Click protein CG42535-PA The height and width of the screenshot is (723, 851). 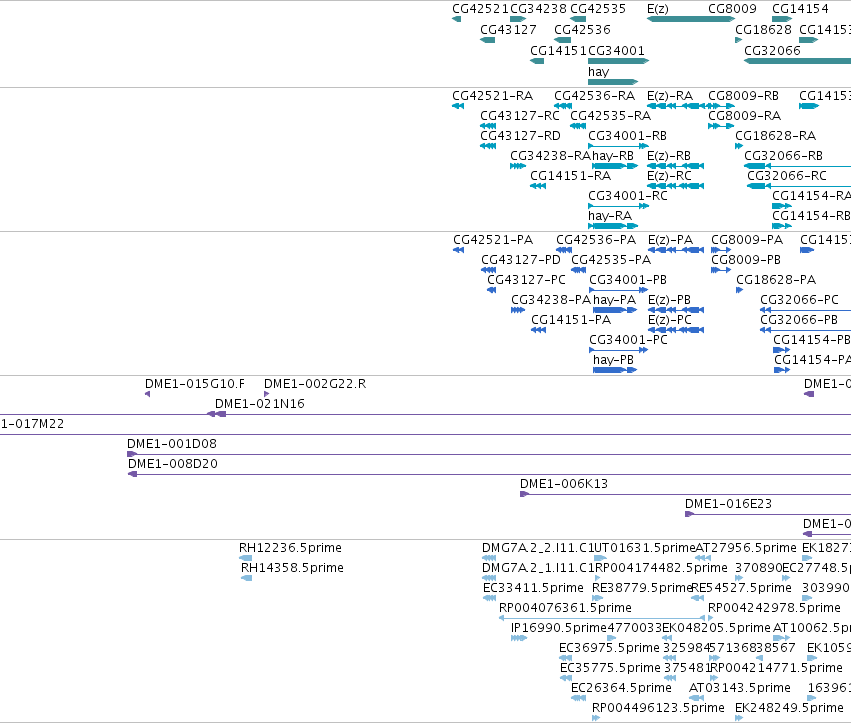click(x=611, y=260)
